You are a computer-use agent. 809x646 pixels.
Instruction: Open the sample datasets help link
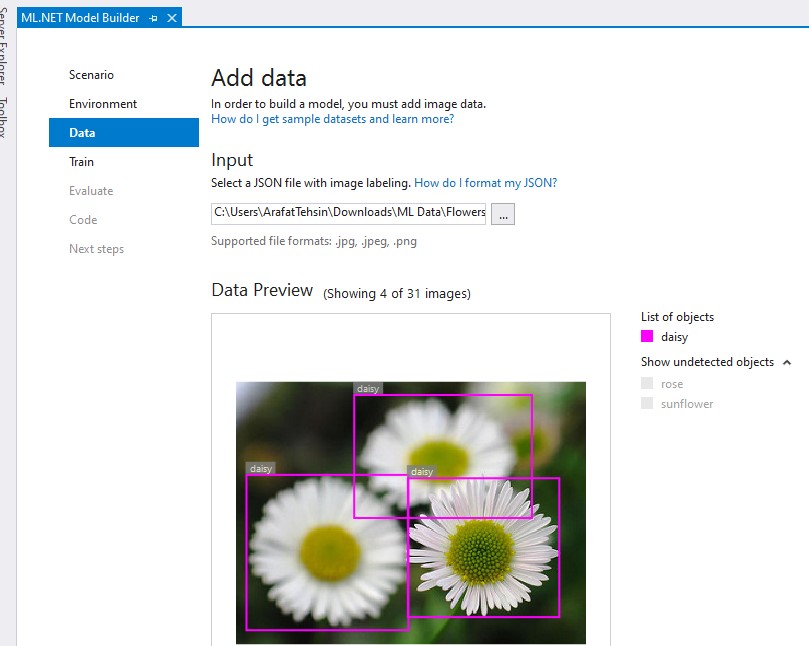pyautogui.click(x=335, y=118)
